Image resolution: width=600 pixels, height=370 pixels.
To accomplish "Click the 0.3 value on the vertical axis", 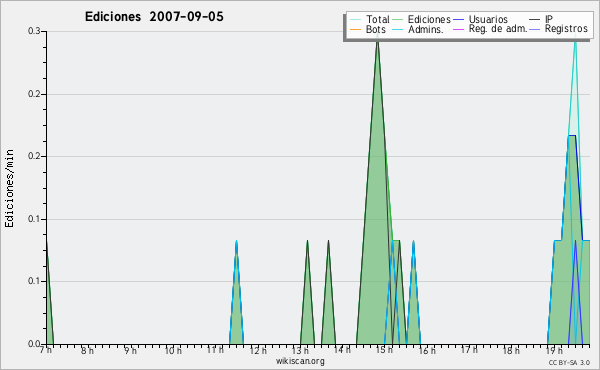I will pyautogui.click(x=34, y=31).
